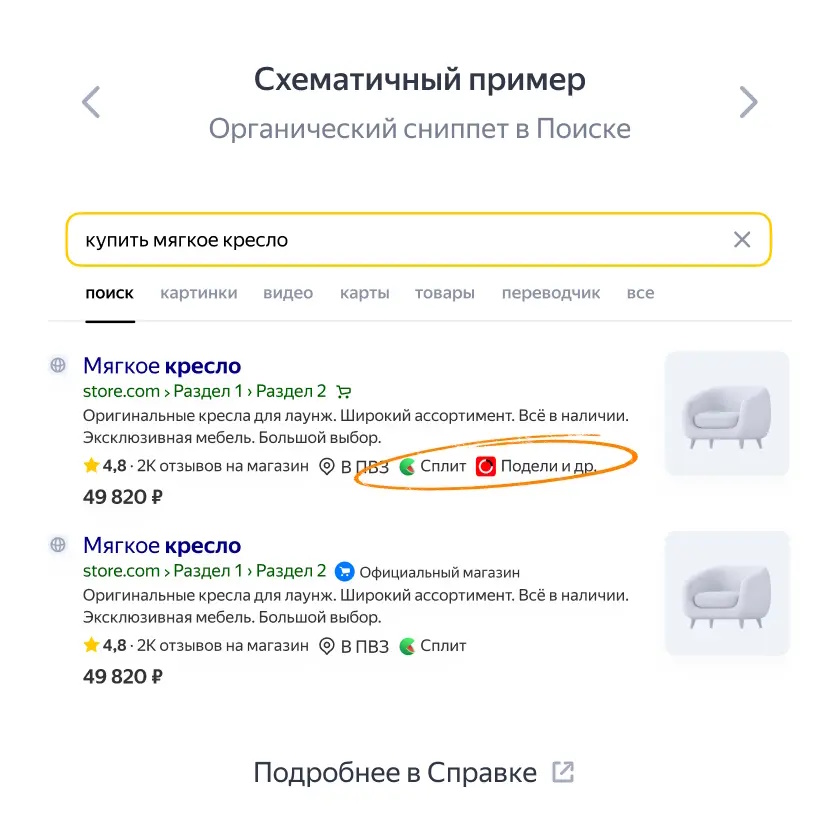Switch to the "карты" tab

[365, 293]
